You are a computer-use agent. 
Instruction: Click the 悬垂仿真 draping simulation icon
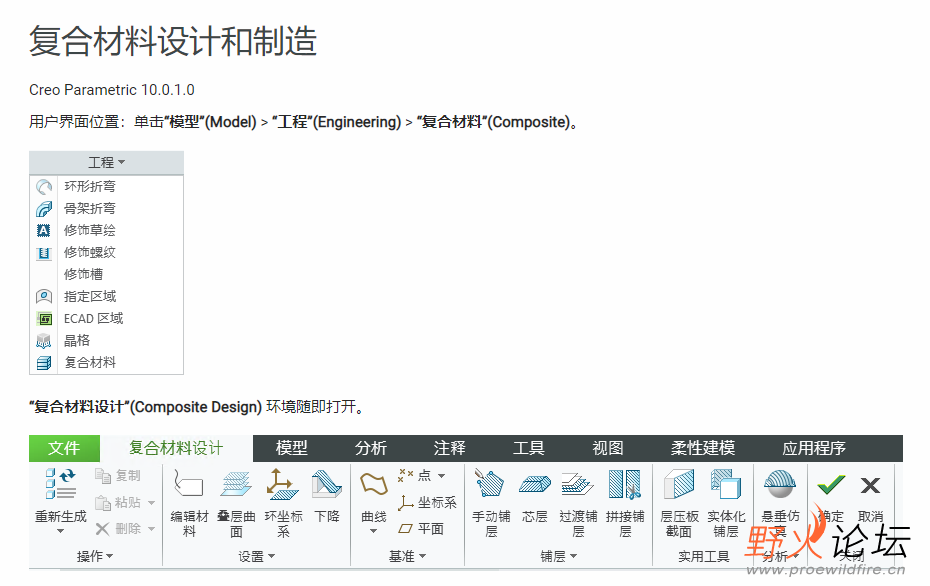point(779,484)
